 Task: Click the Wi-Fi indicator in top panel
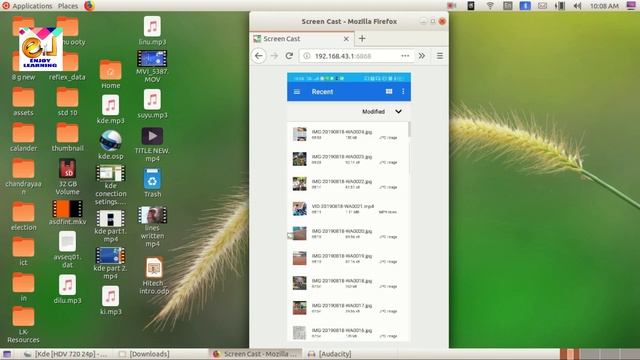(490, 6)
